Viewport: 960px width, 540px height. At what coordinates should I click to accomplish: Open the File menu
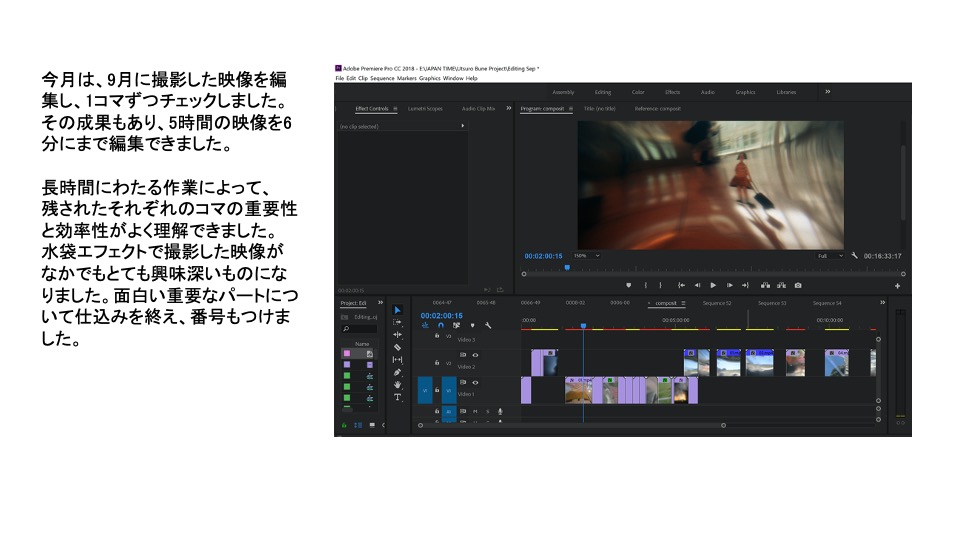339,78
